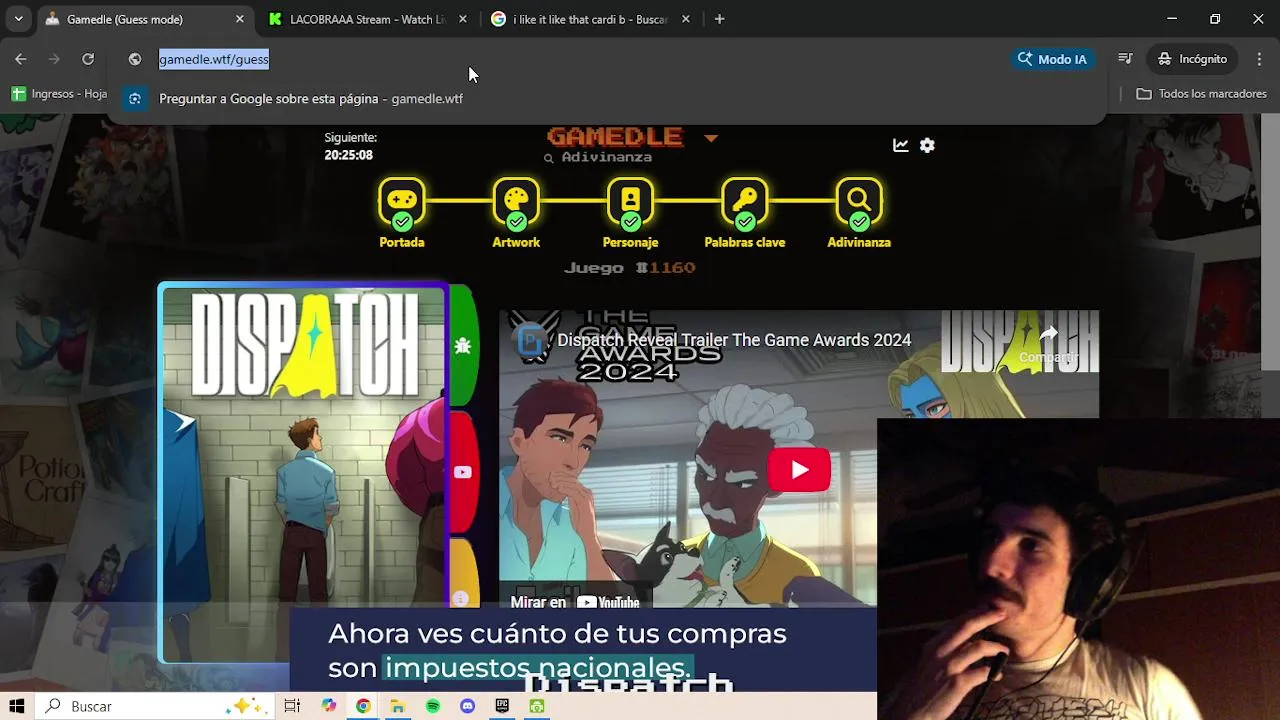This screenshot has height=720, width=1280.
Task: Close the Gamedle (Guess mode) tab
Action: click(x=240, y=19)
